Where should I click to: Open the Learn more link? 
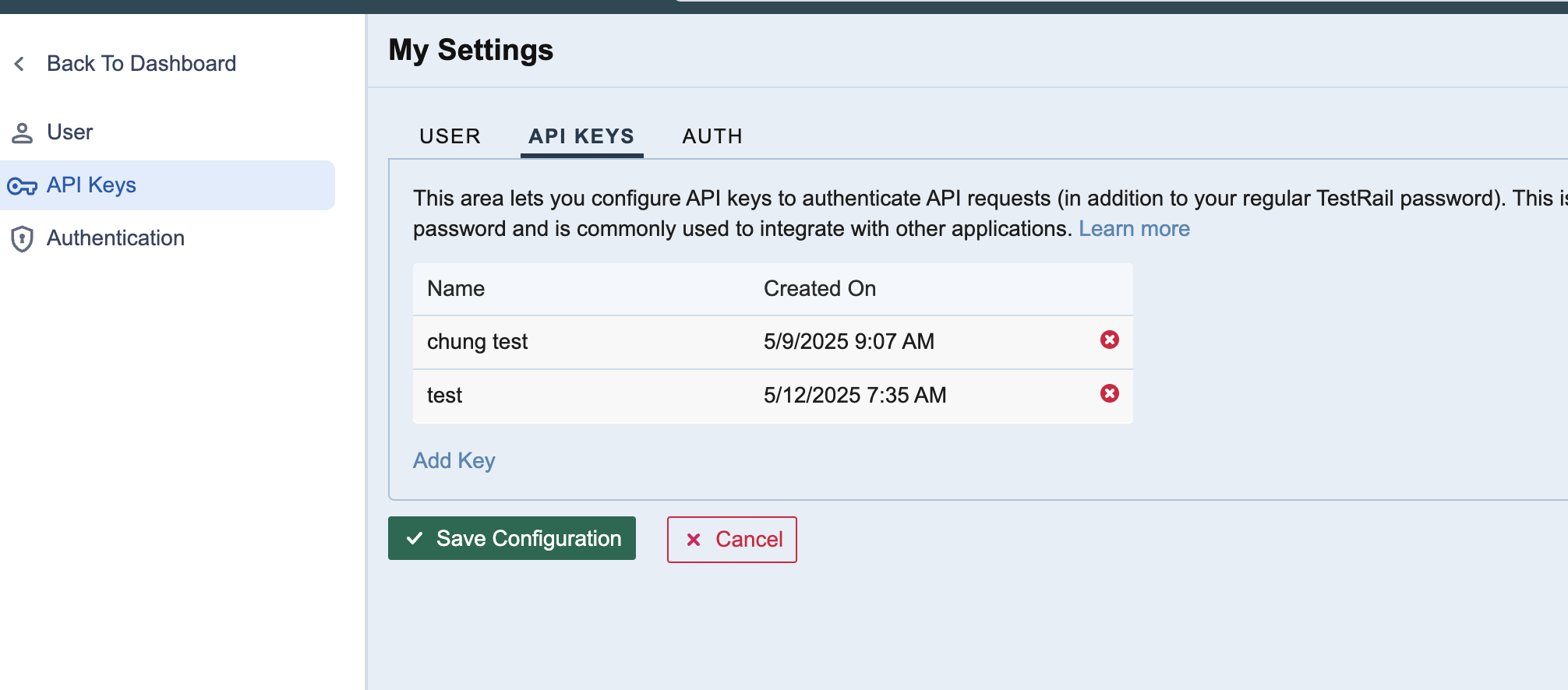[1134, 229]
